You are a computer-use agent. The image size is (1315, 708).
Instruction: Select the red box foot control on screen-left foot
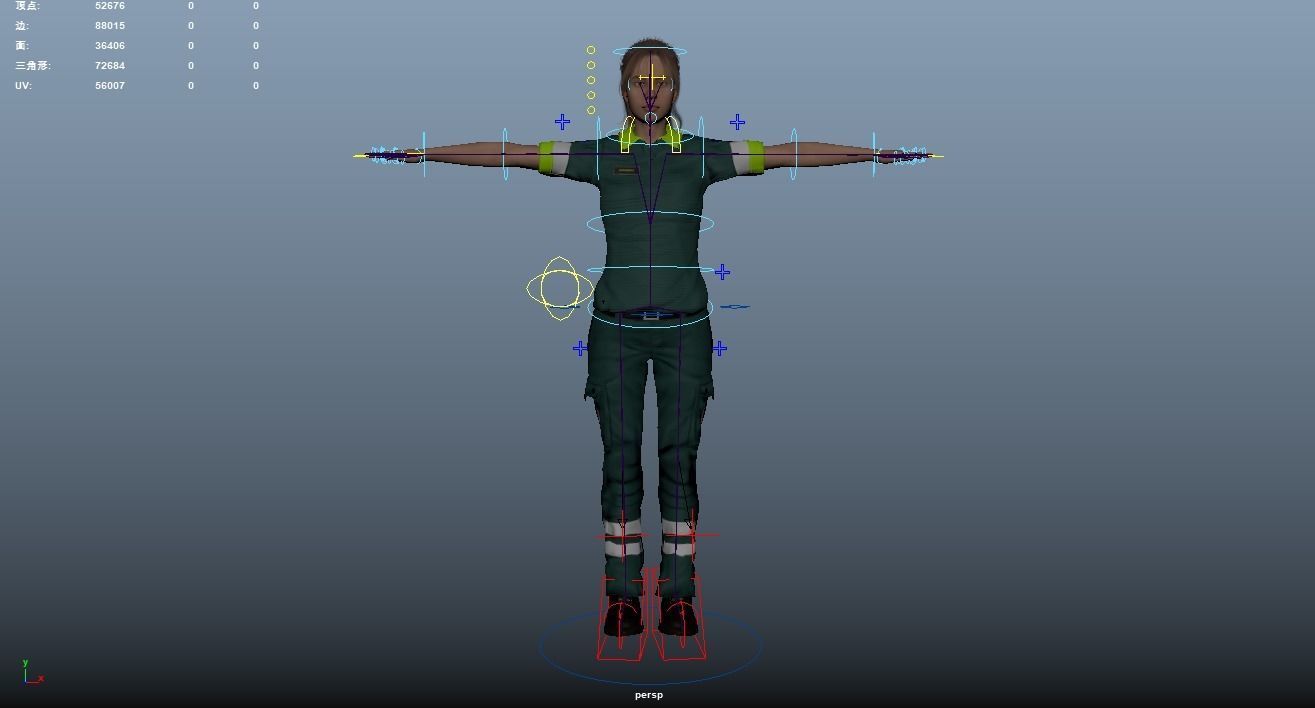coord(622,615)
